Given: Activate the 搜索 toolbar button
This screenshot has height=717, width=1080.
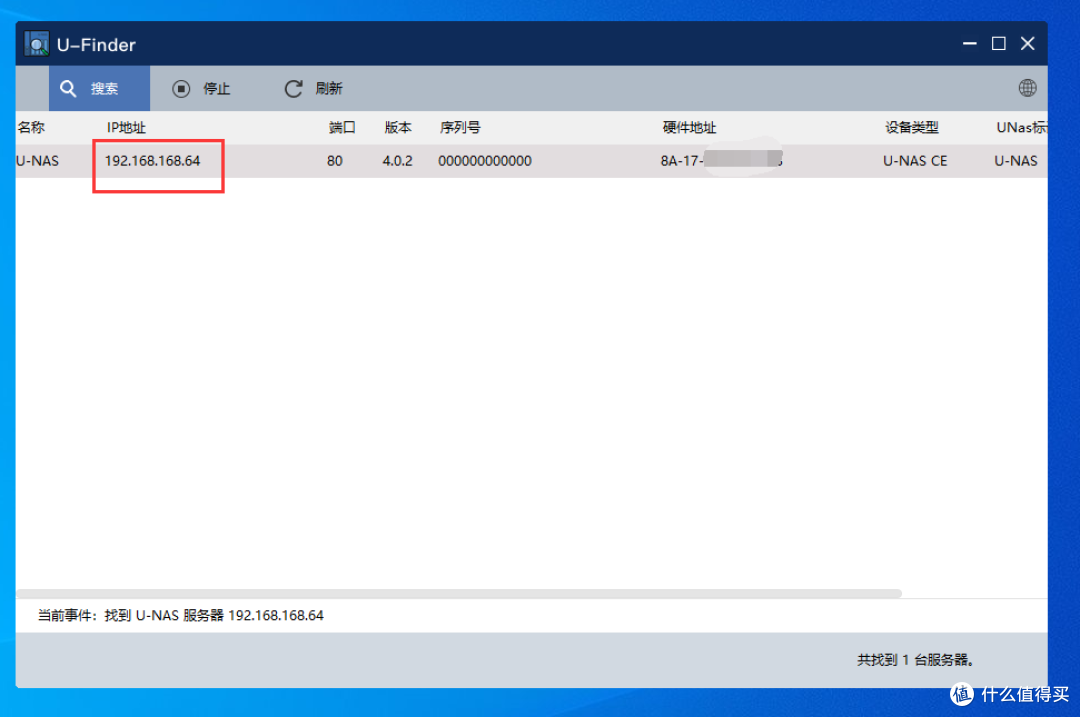Looking at the screenshot, I should point(98,88).
